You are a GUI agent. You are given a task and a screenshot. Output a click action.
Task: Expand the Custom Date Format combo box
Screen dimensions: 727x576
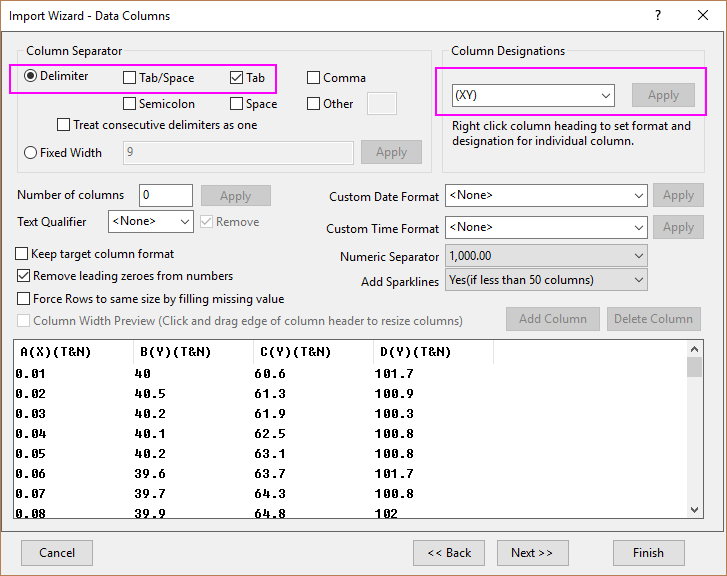546,196
